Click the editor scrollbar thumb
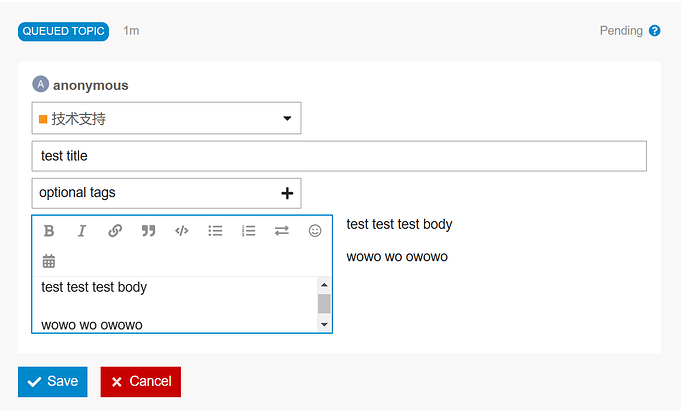The height and width of the screenshot is (416, 690). coord(324,304)
